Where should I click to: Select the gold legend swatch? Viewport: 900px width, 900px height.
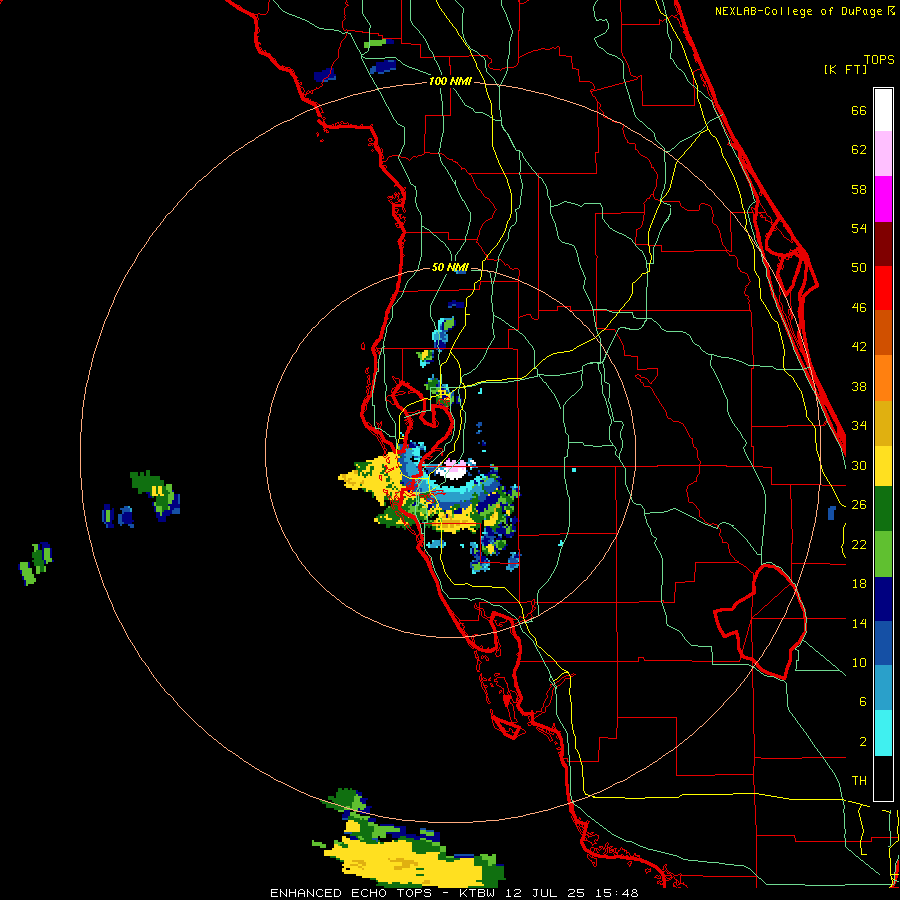(x=883, y=423)
